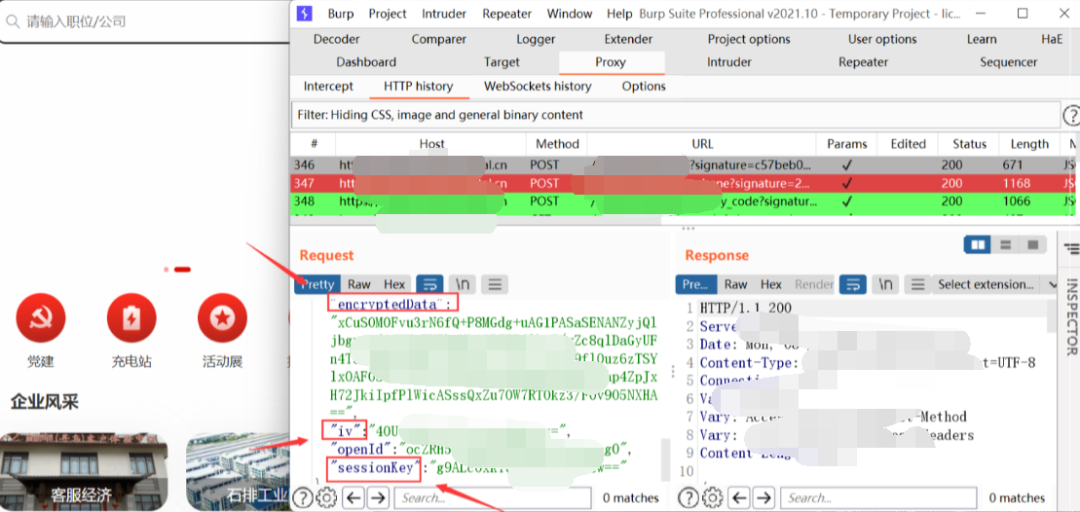Click the Burp Suite logo icon in title bar
The width and height of the screenshot is (1080, 512).
click(x=304, y=14)
